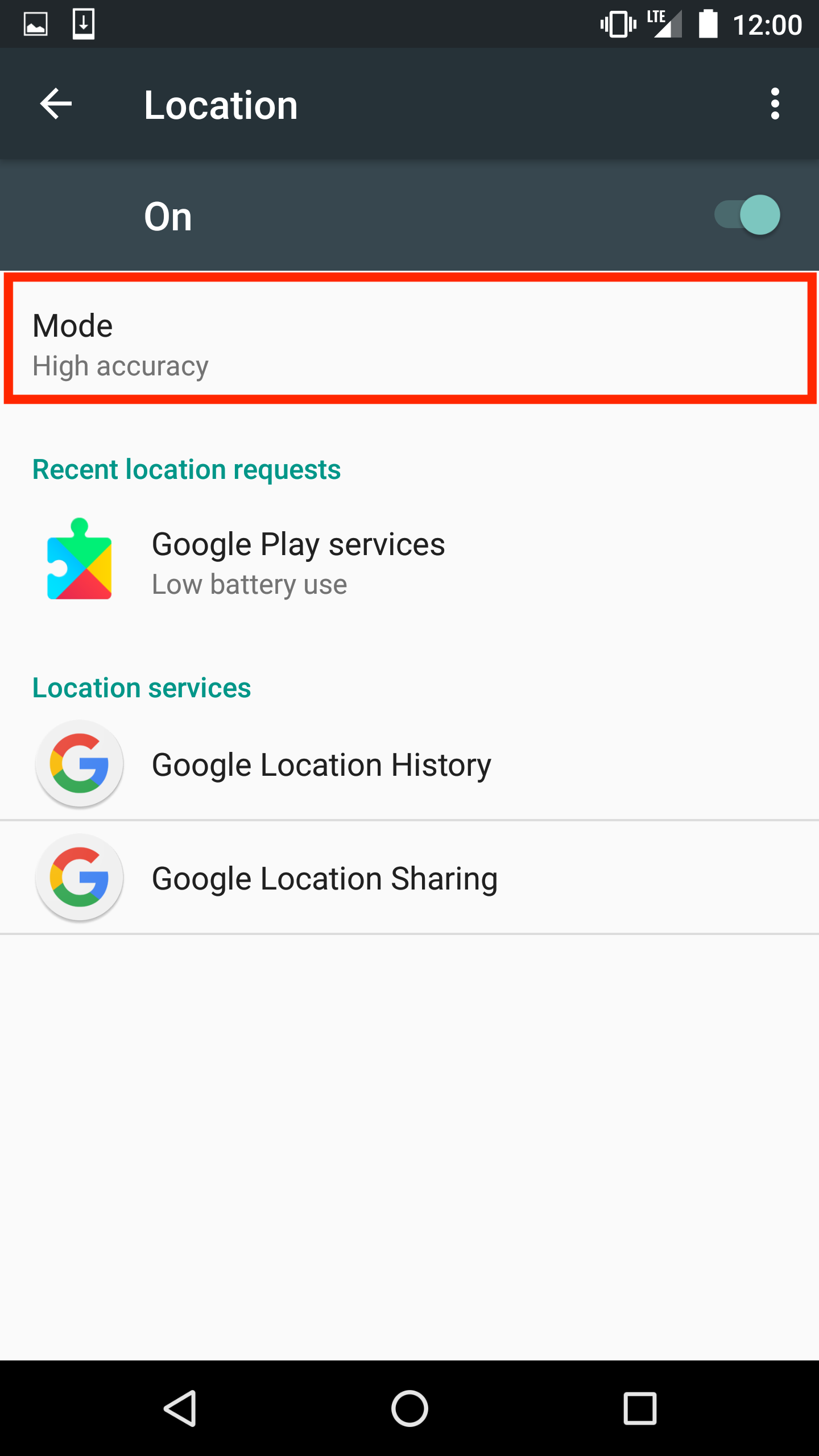Tap High accuracy mode subtitle

click(121, 366)
